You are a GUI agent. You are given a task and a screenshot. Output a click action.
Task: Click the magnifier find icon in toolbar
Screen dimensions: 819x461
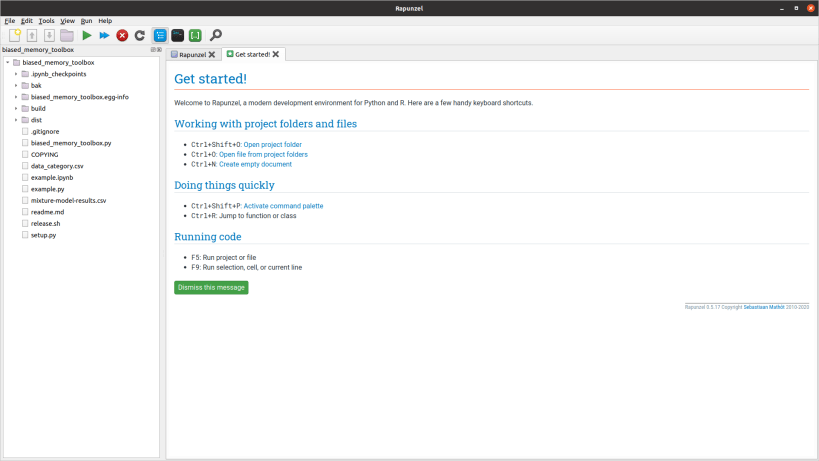[x=216, y=36]
